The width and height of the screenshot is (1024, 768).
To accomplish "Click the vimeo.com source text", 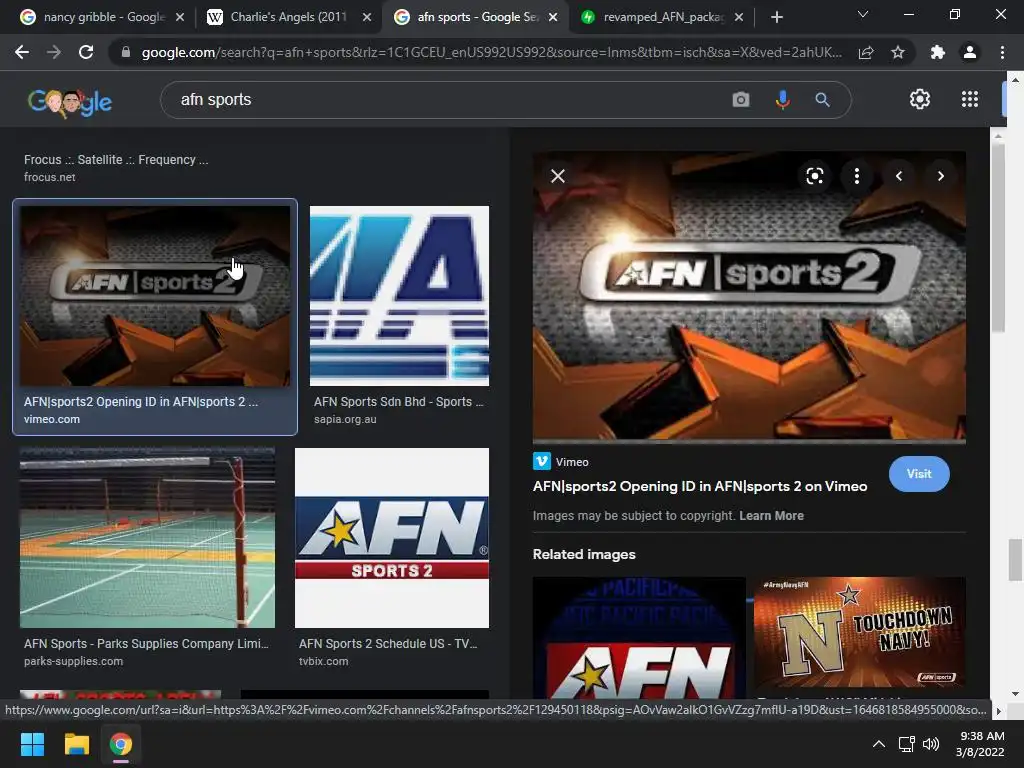I will click(52, 419).
